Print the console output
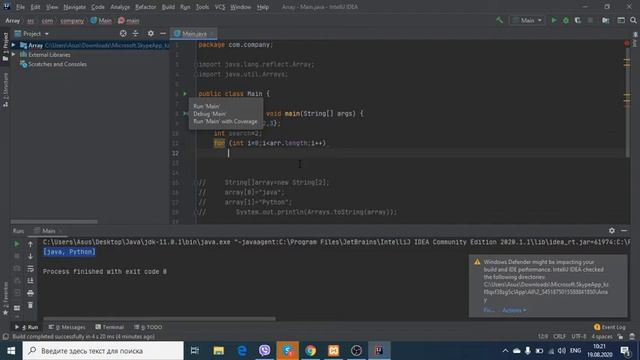The image size is (640, 360). 30,293
